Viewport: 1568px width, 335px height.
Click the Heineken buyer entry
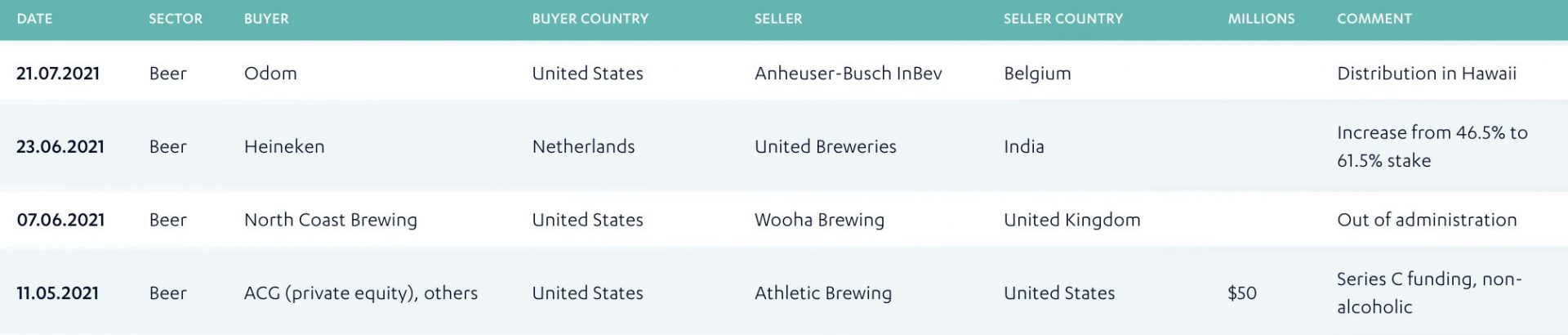[284, 146]
